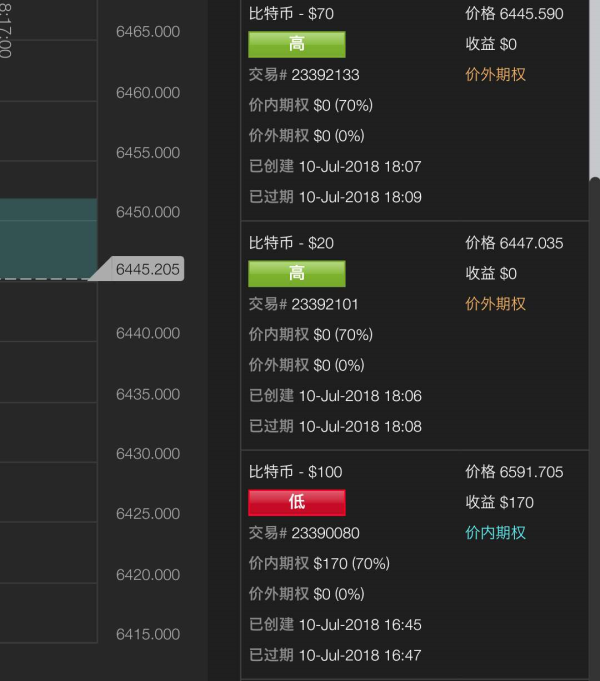Screen dimensions: 600x681
Task: Click the 收益 $0 text in the $20 trade
Action: point(491,274)
